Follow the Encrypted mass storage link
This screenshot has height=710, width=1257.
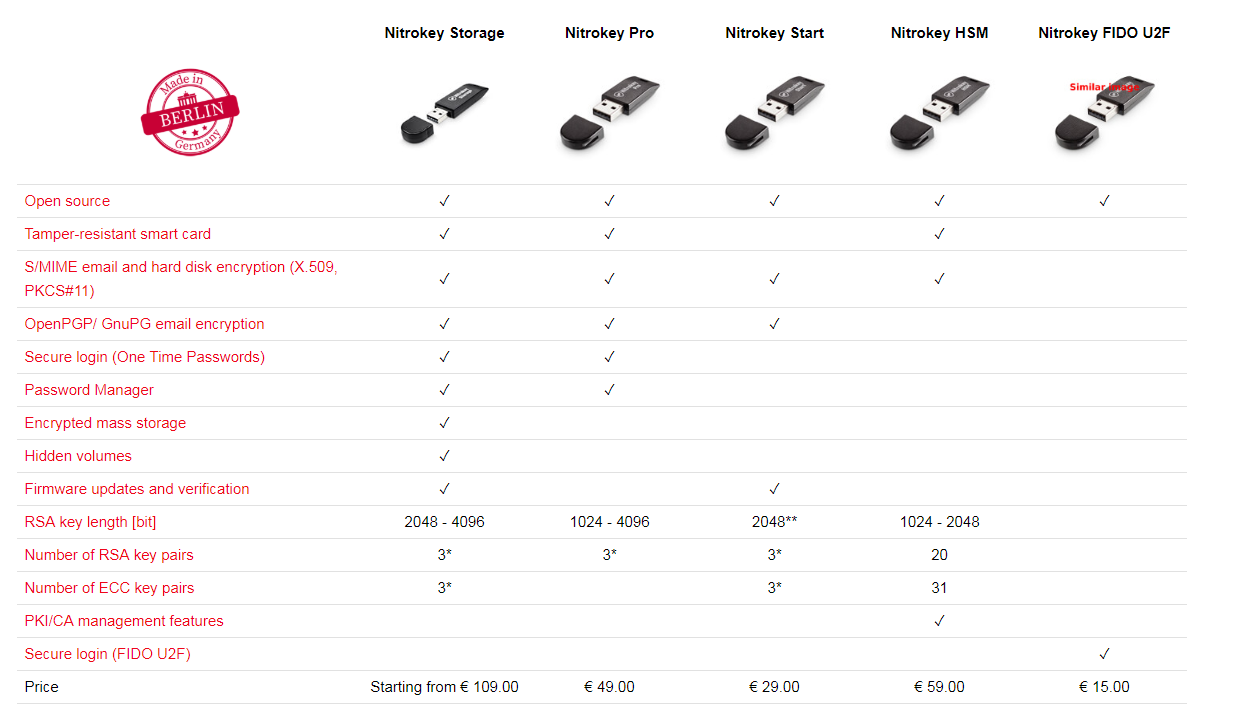(105, 423)
